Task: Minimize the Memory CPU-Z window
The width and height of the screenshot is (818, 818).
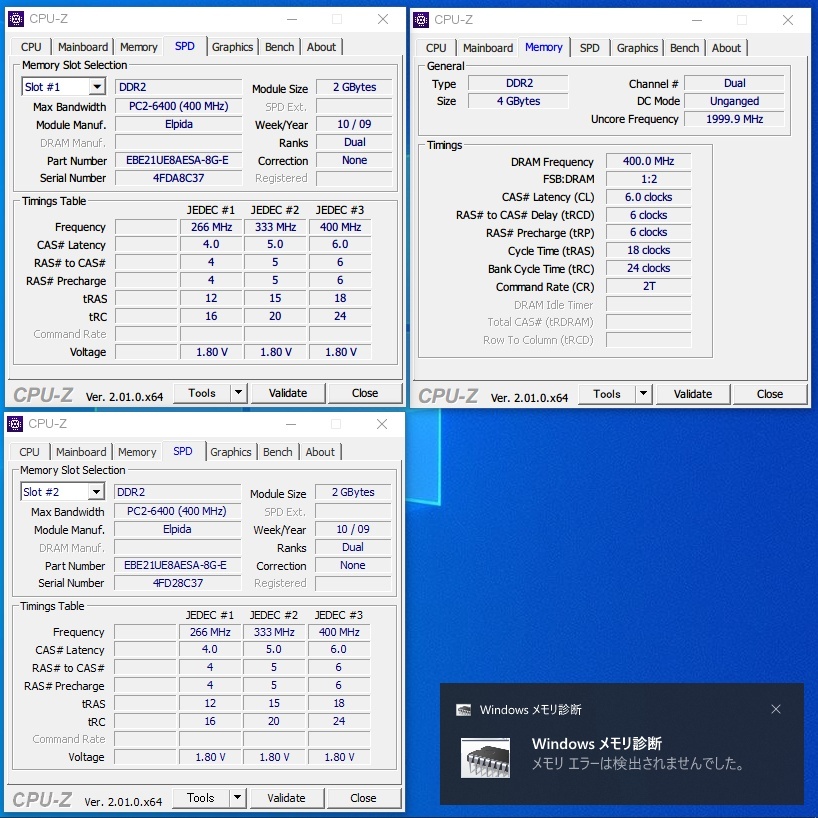Action: pos(696,20)
